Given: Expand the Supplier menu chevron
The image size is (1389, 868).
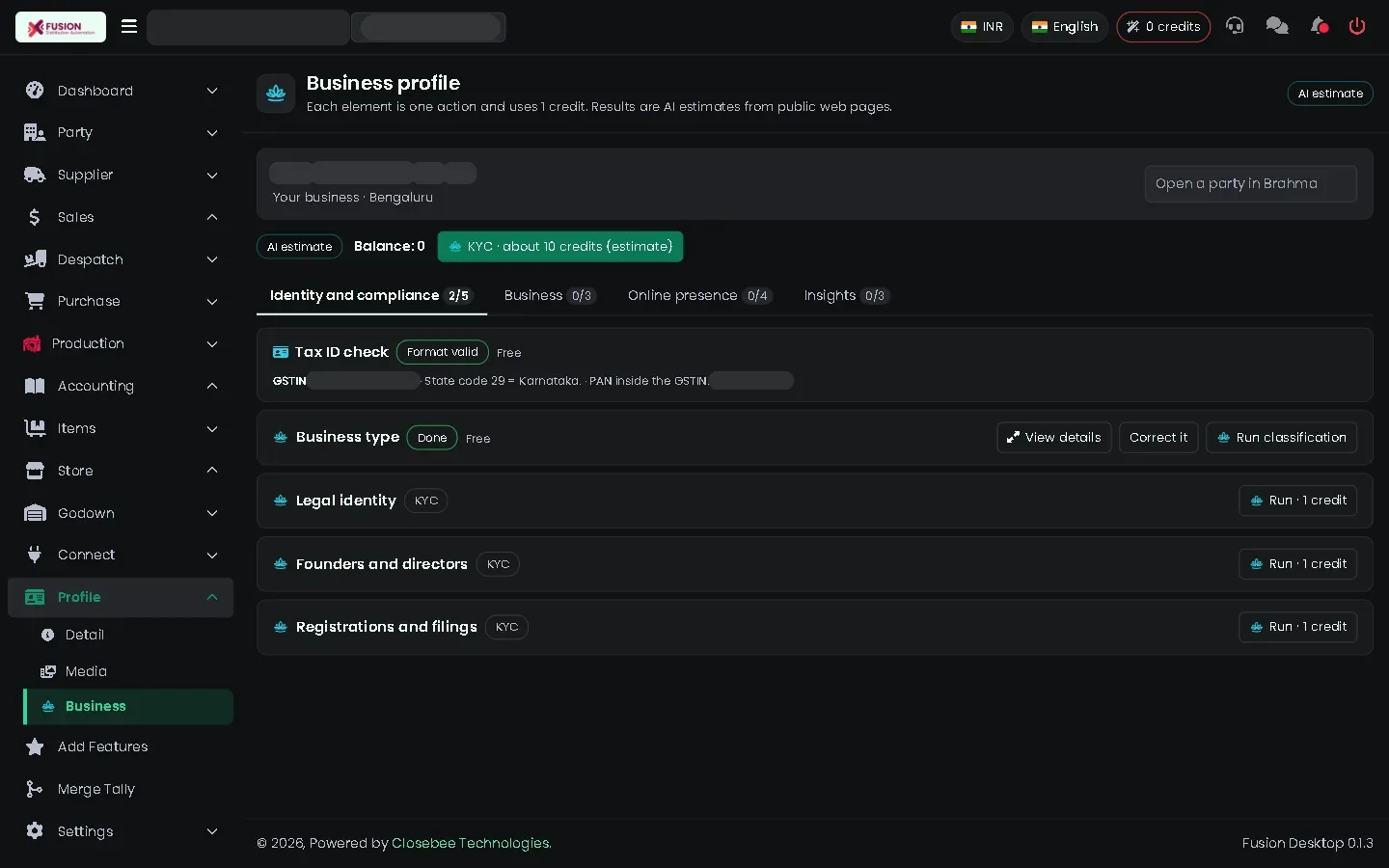Looking at the screenshot, I should pos(212,175).
